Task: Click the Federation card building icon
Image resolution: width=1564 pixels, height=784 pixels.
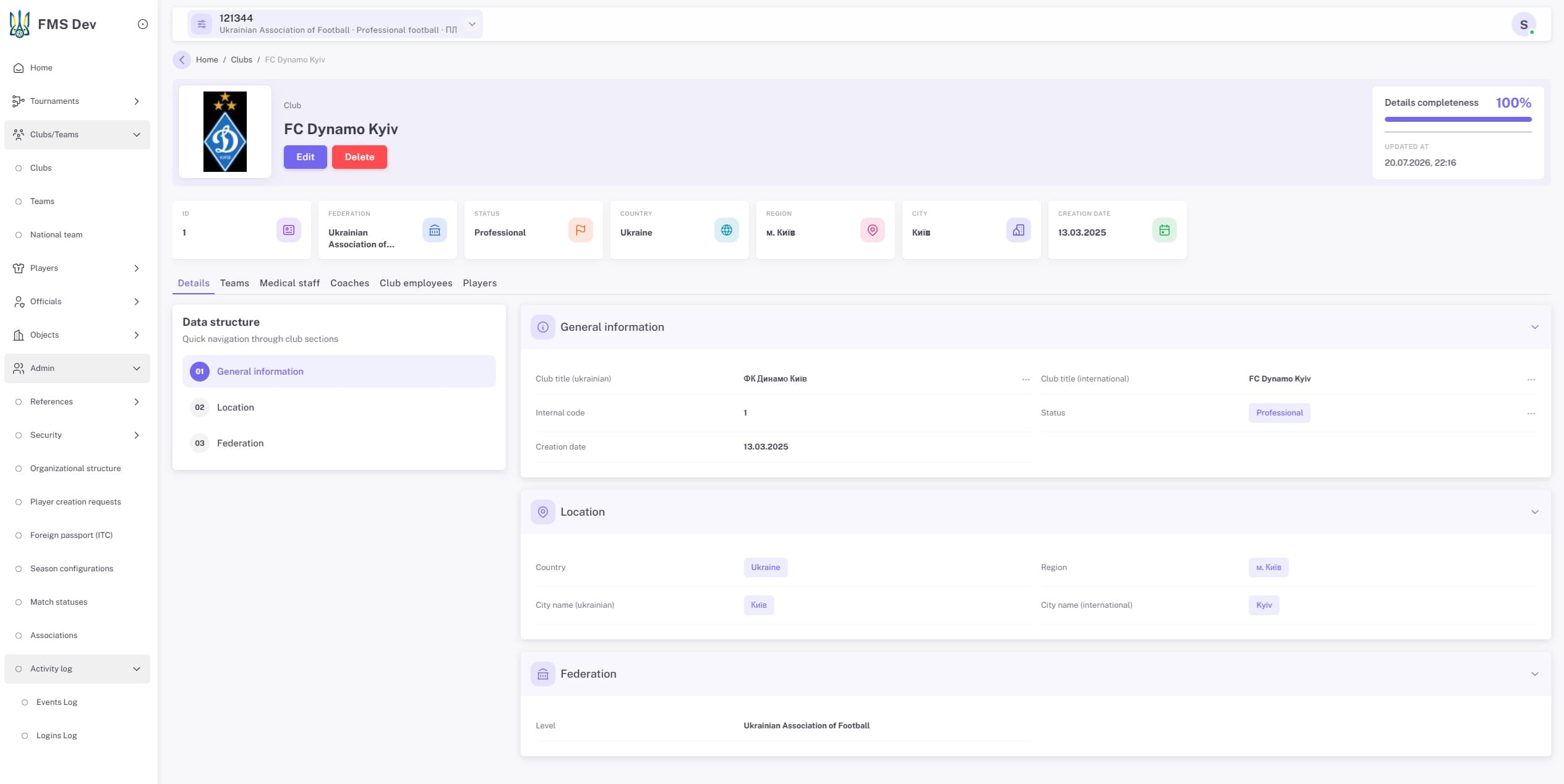Action: click(435, 230)
